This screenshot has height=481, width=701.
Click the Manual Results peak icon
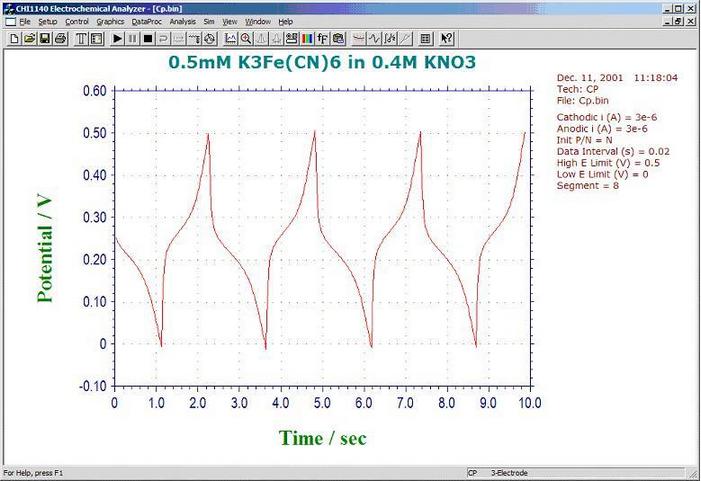pos(261,39)
